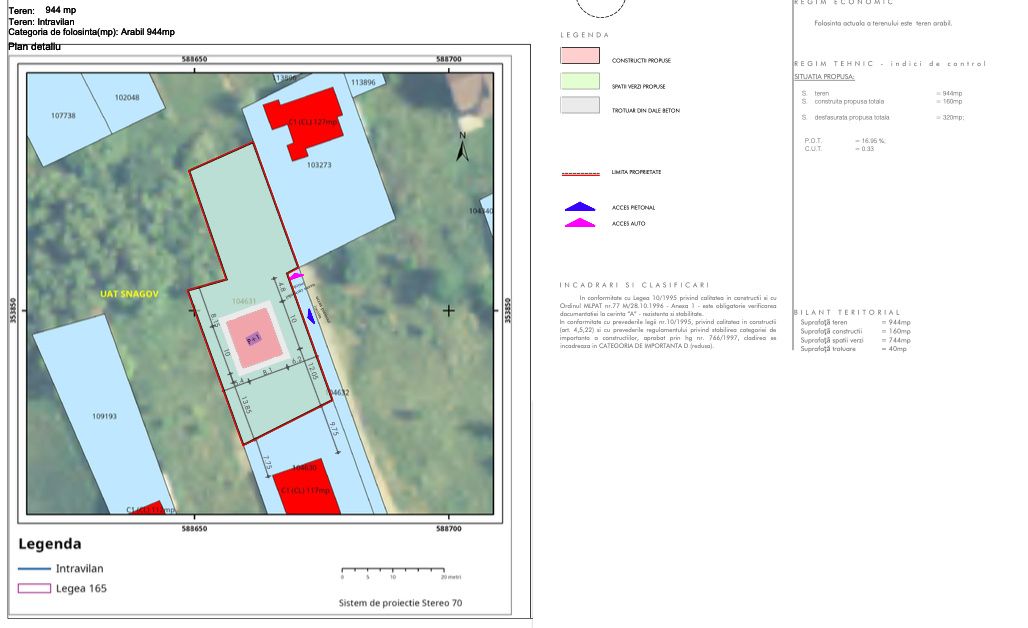Pick the grey Trotuar Din Dale Beton swatch

click(x=579, y=105)
